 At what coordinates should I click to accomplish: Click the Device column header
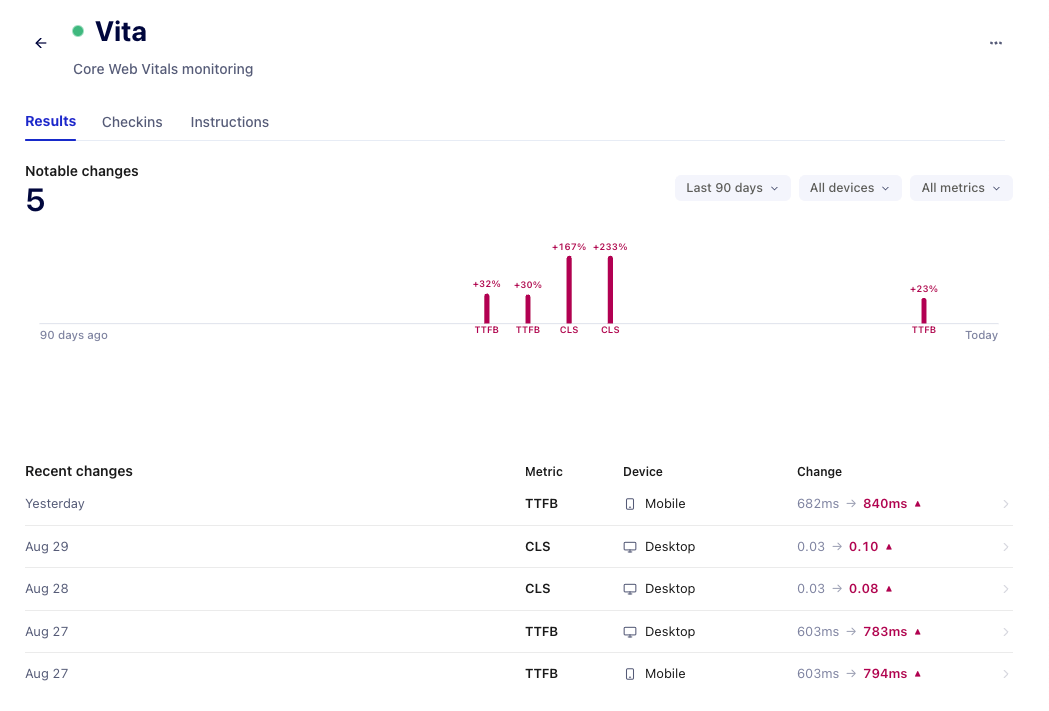[x=642, y=472]
